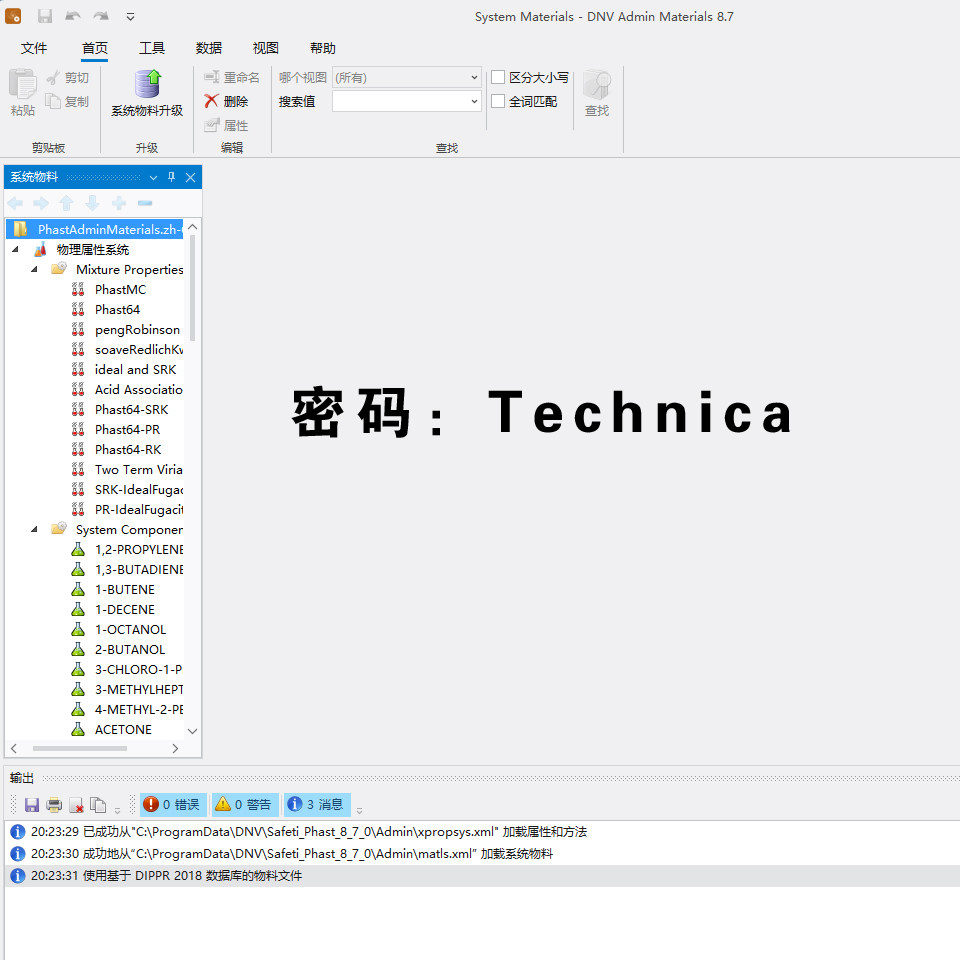Viewport: 960px width, 960px height.
Task: Click the 剪切 cut button
Action: pos(68,78)
